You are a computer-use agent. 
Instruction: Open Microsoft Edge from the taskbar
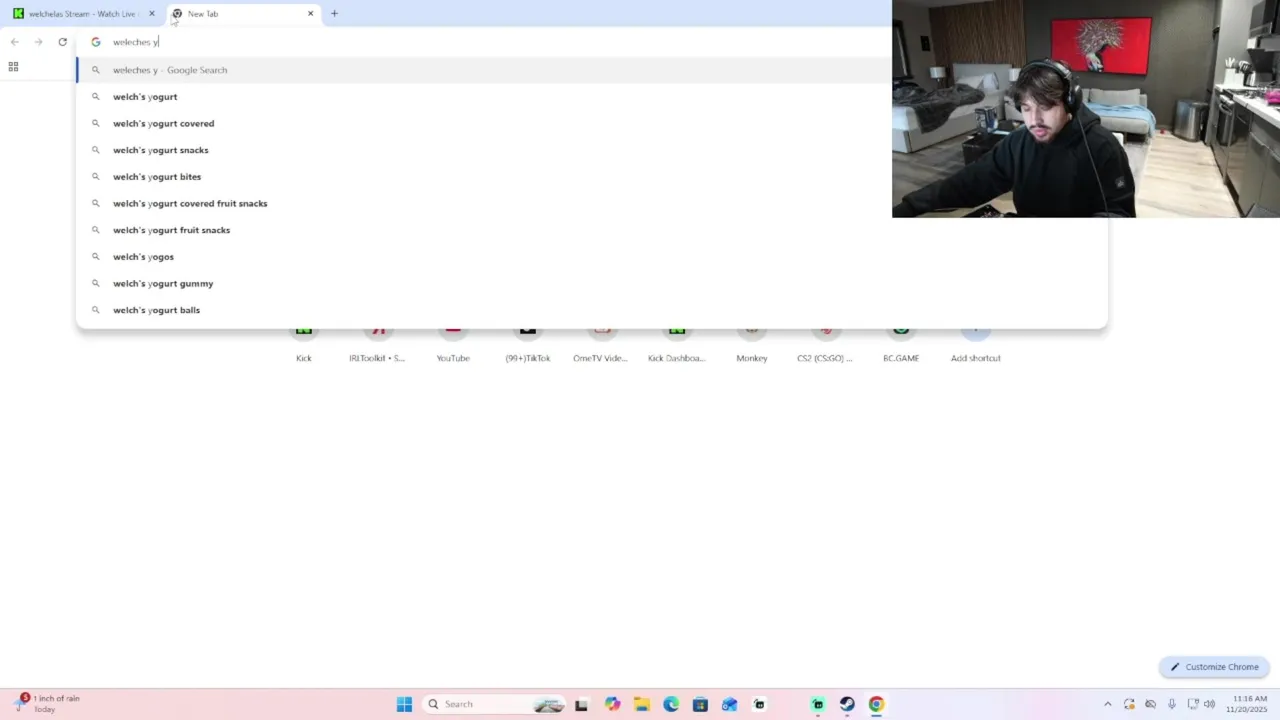pyautogui.click(x=671, y=704)
